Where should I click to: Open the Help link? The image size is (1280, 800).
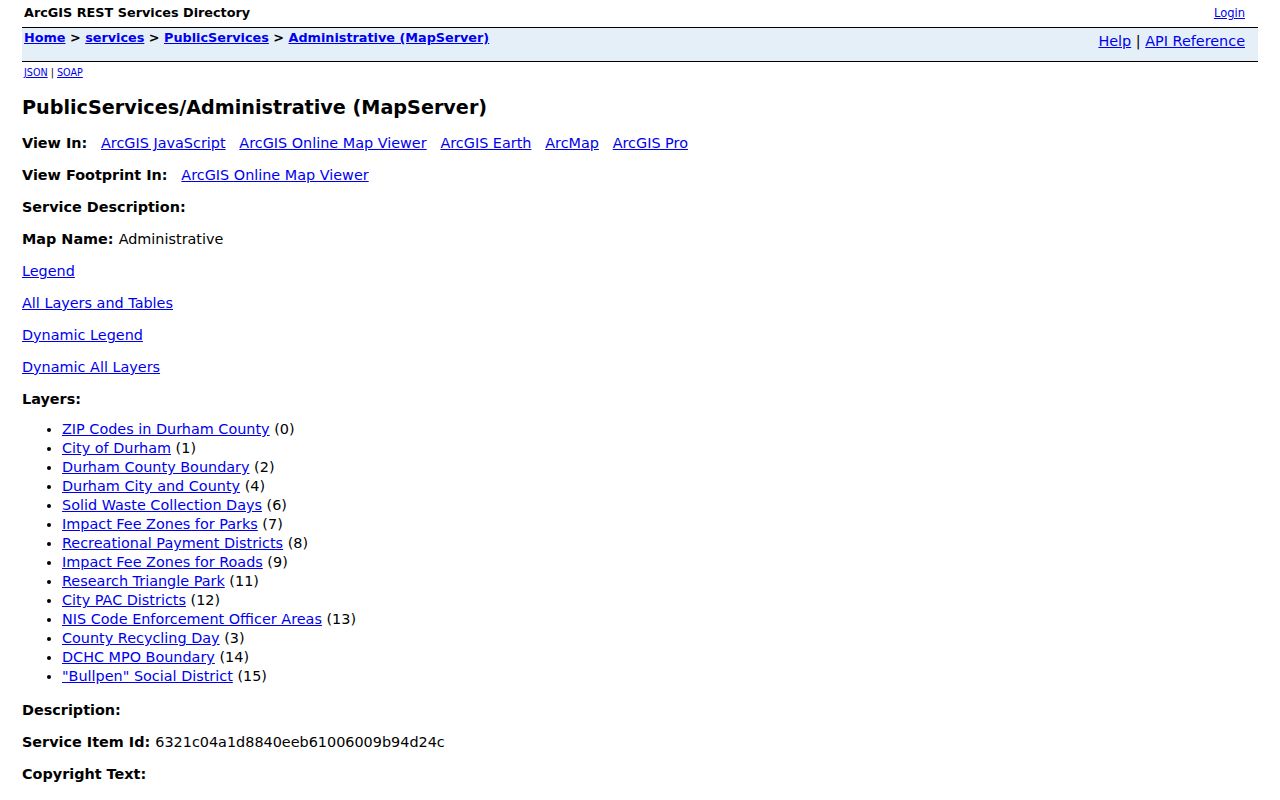click(1114, 41)
